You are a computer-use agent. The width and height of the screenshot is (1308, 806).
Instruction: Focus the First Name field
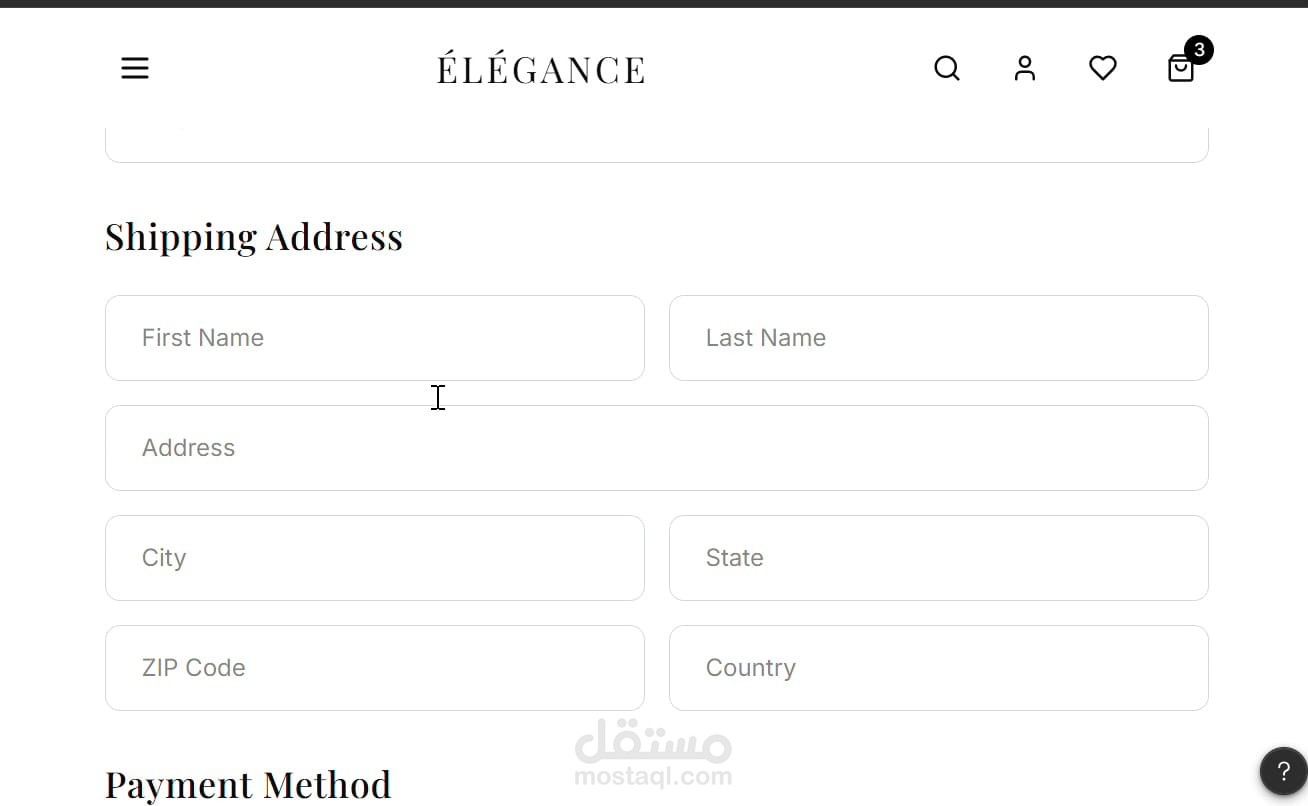(374, 338)
